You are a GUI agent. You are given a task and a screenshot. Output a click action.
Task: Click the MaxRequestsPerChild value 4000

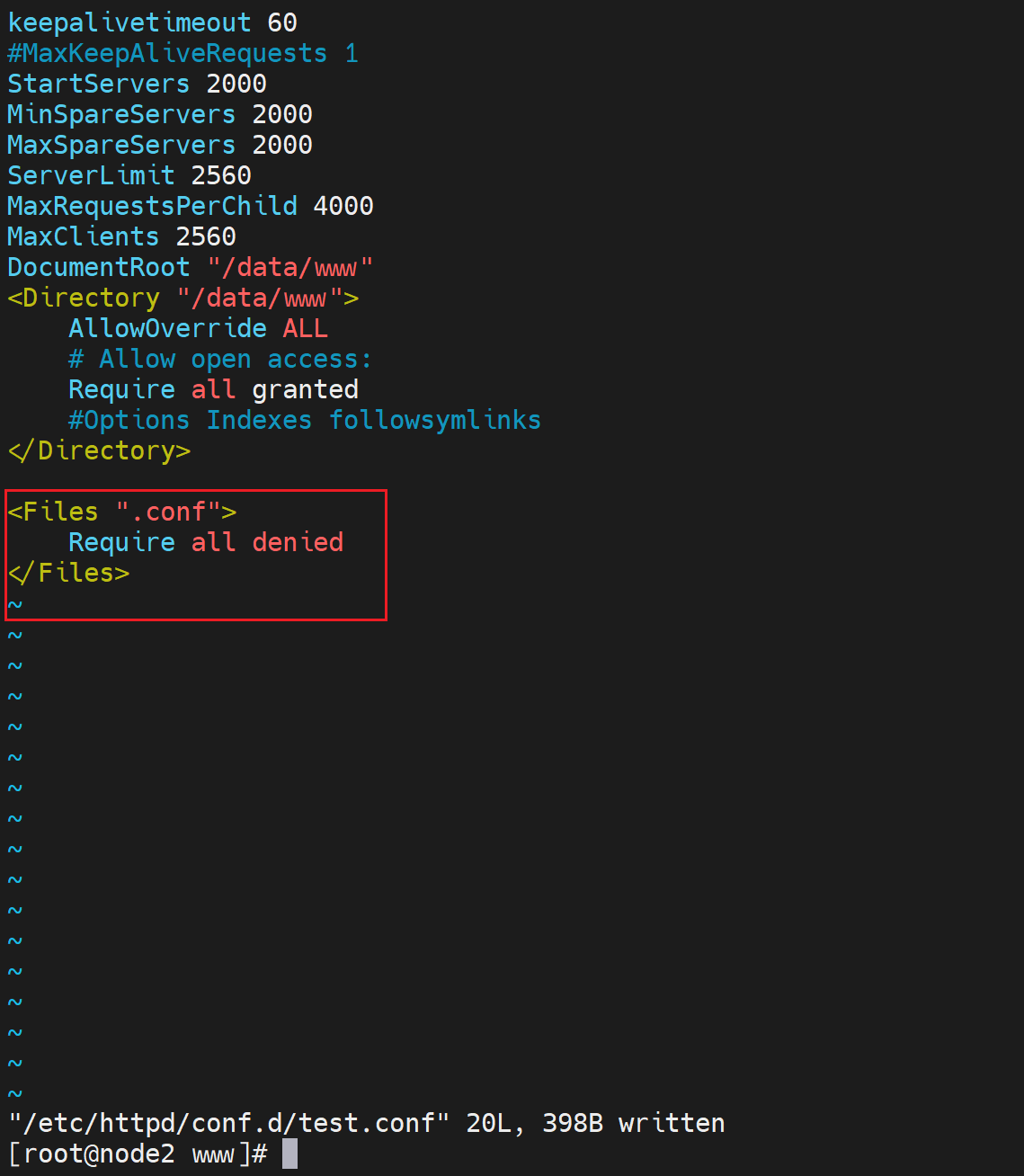pos(343,206)
